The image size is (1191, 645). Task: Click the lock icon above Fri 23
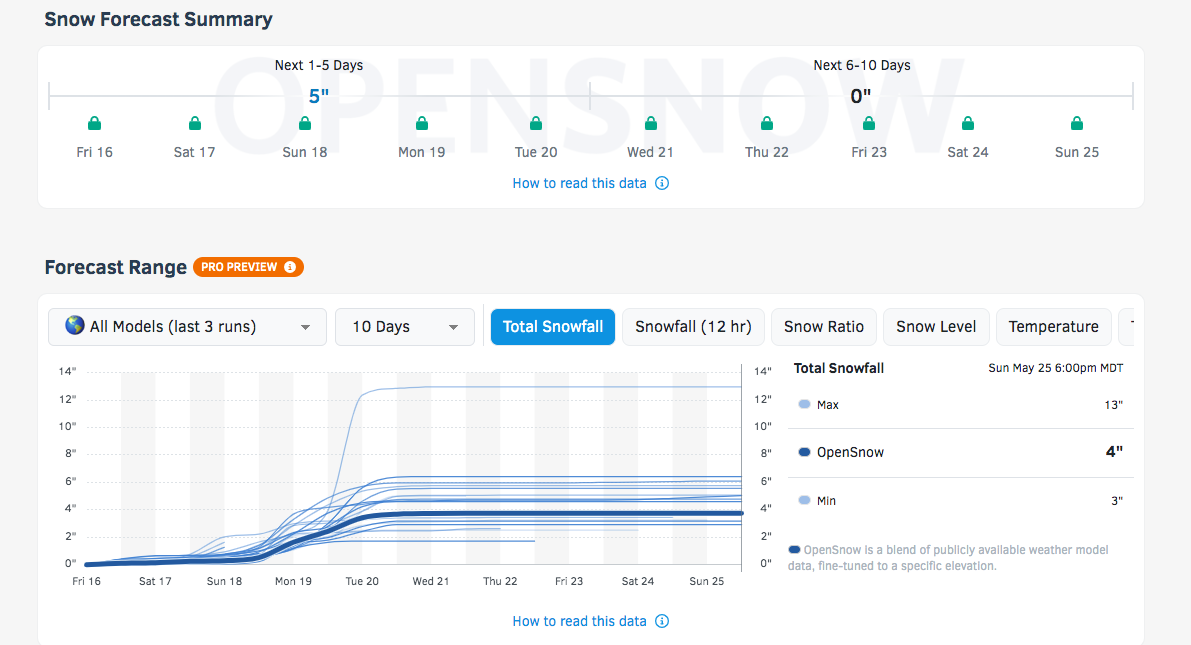869,123
